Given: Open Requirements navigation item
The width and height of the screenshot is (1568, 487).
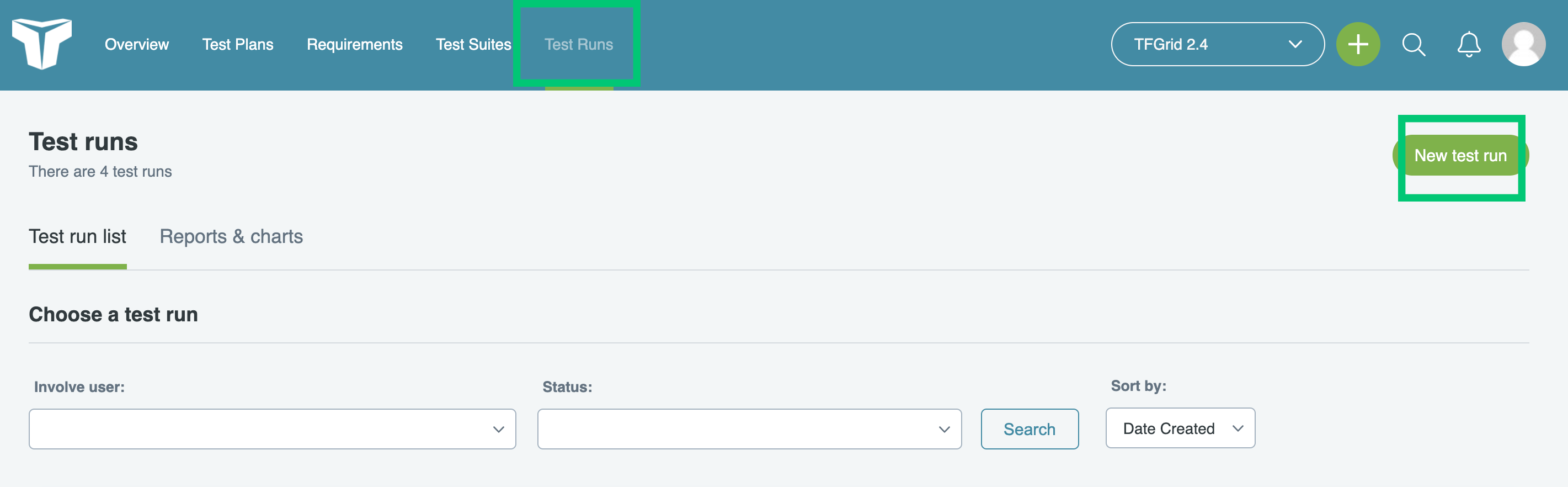Looking at the screenshot, I should 354,45.
